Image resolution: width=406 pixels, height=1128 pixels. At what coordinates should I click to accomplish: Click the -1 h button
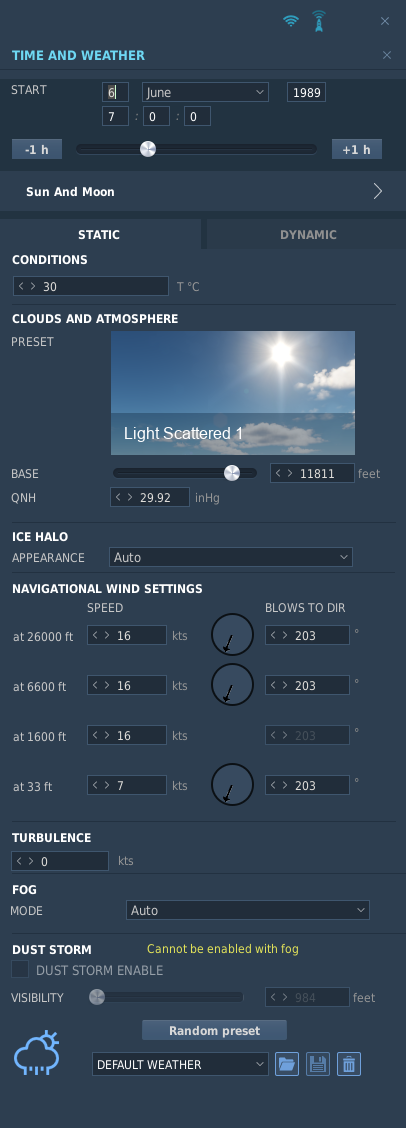[37, 149]
